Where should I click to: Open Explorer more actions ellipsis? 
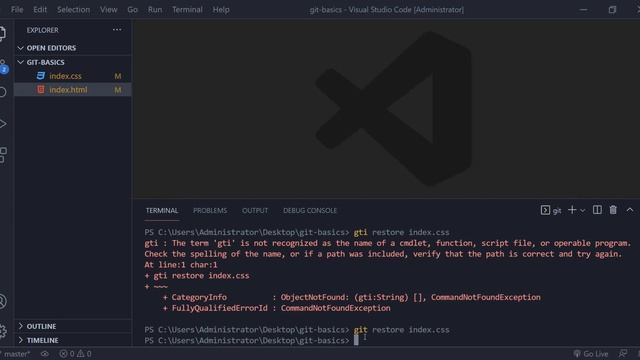click(x=117, y=30)
